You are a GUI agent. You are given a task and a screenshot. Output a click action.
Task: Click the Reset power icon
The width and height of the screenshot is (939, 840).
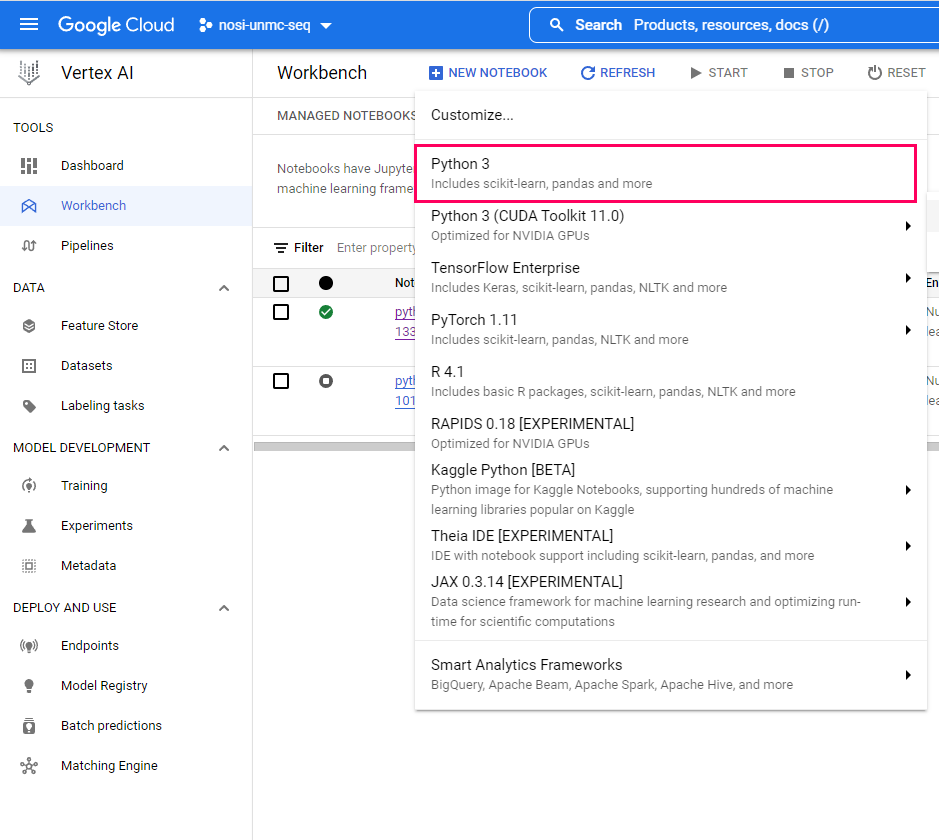click(875, 72)
